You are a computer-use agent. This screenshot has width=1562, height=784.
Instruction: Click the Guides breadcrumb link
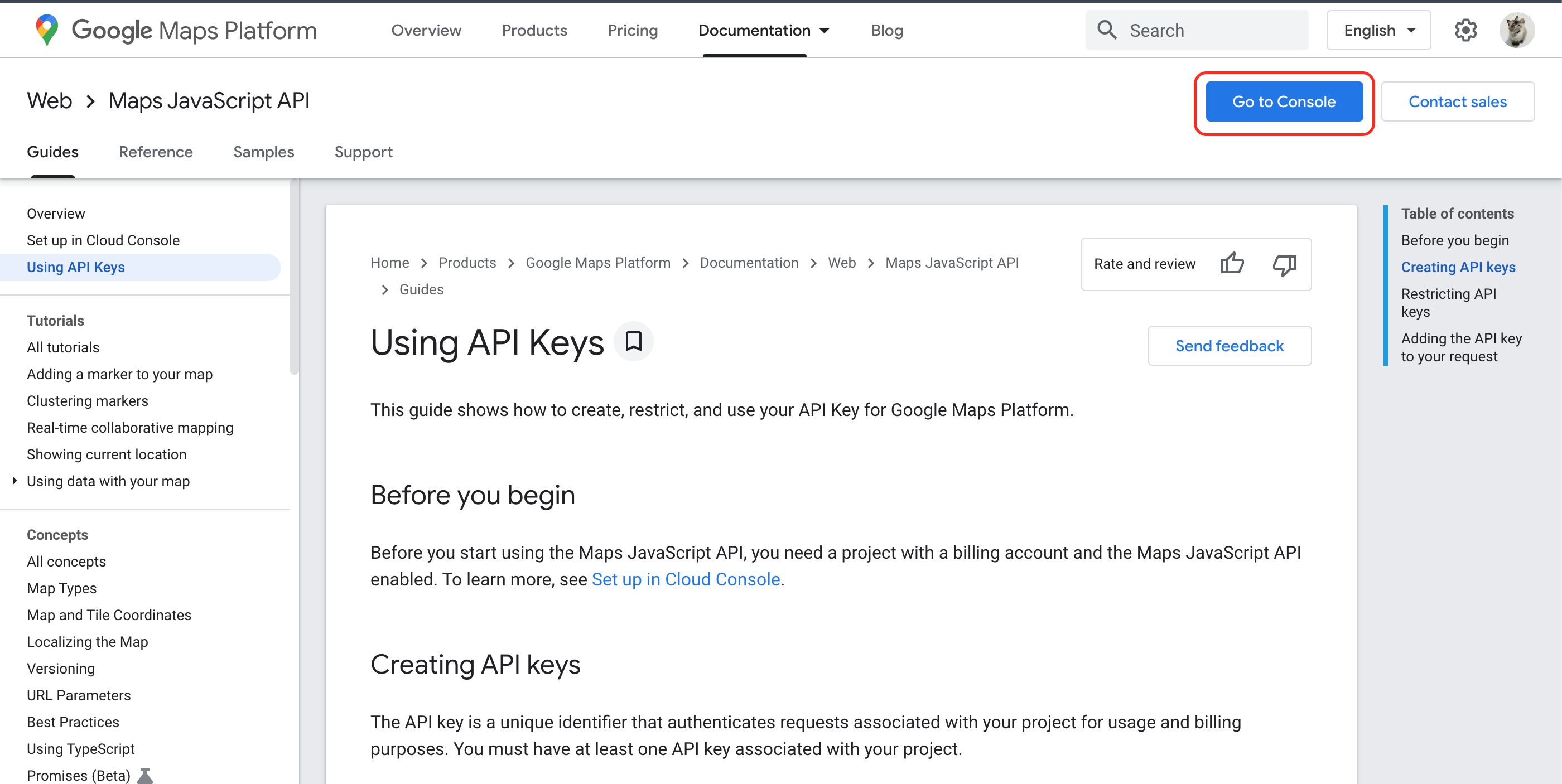point(421,289)
